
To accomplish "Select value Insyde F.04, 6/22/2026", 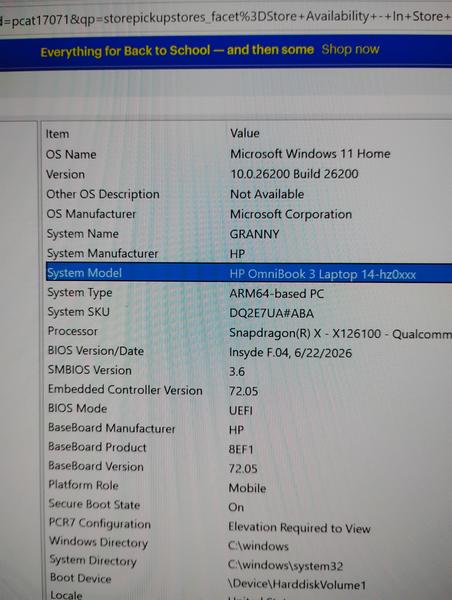I will point(290,352).
